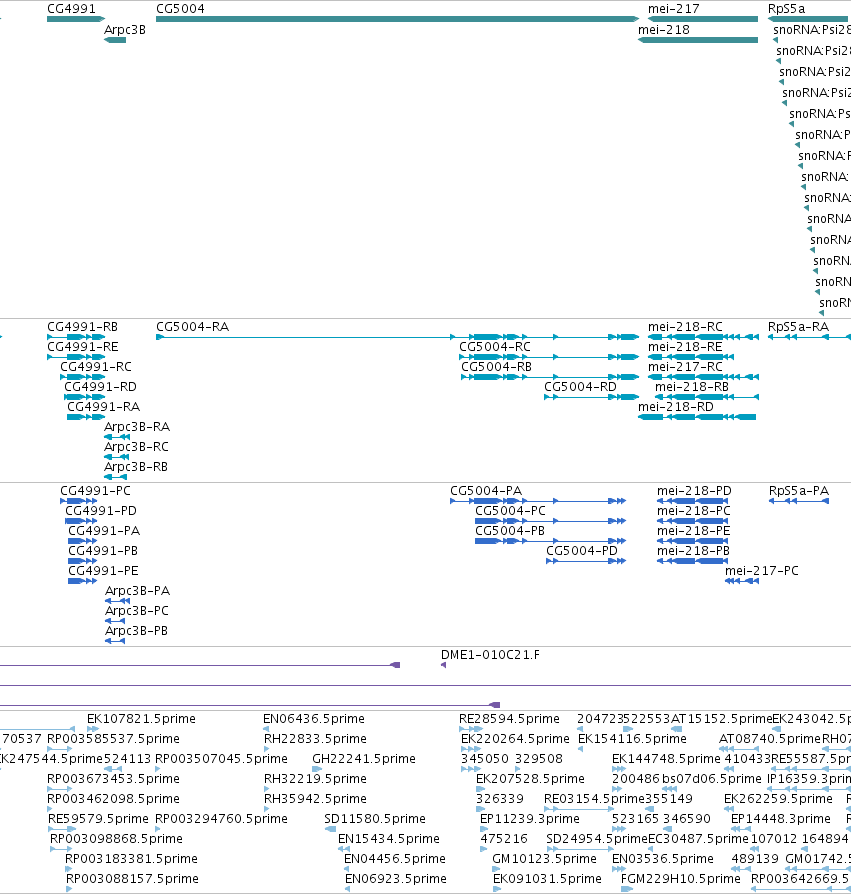This screenshot has width=851, height=894.
Task: Select transcript CG4991-RE
Action: pos(83,347)
